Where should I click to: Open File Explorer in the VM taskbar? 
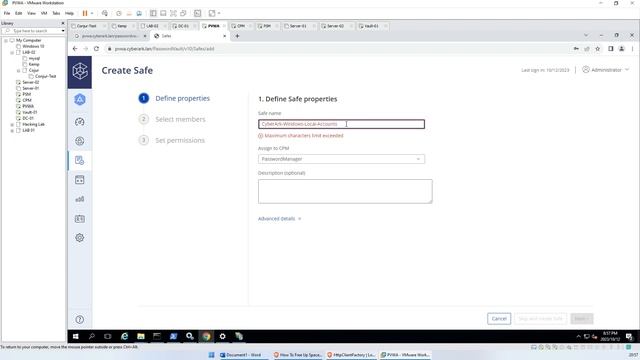pos(141,336)
